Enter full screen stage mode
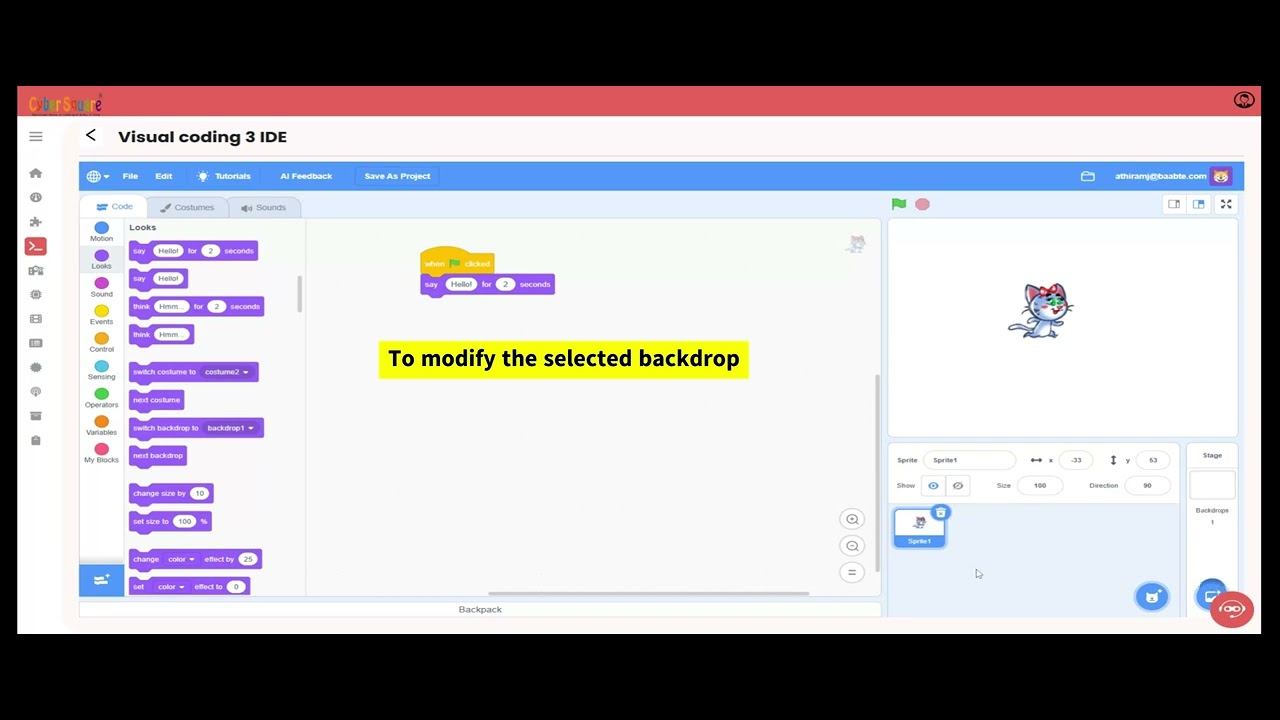 point(1226,204)
